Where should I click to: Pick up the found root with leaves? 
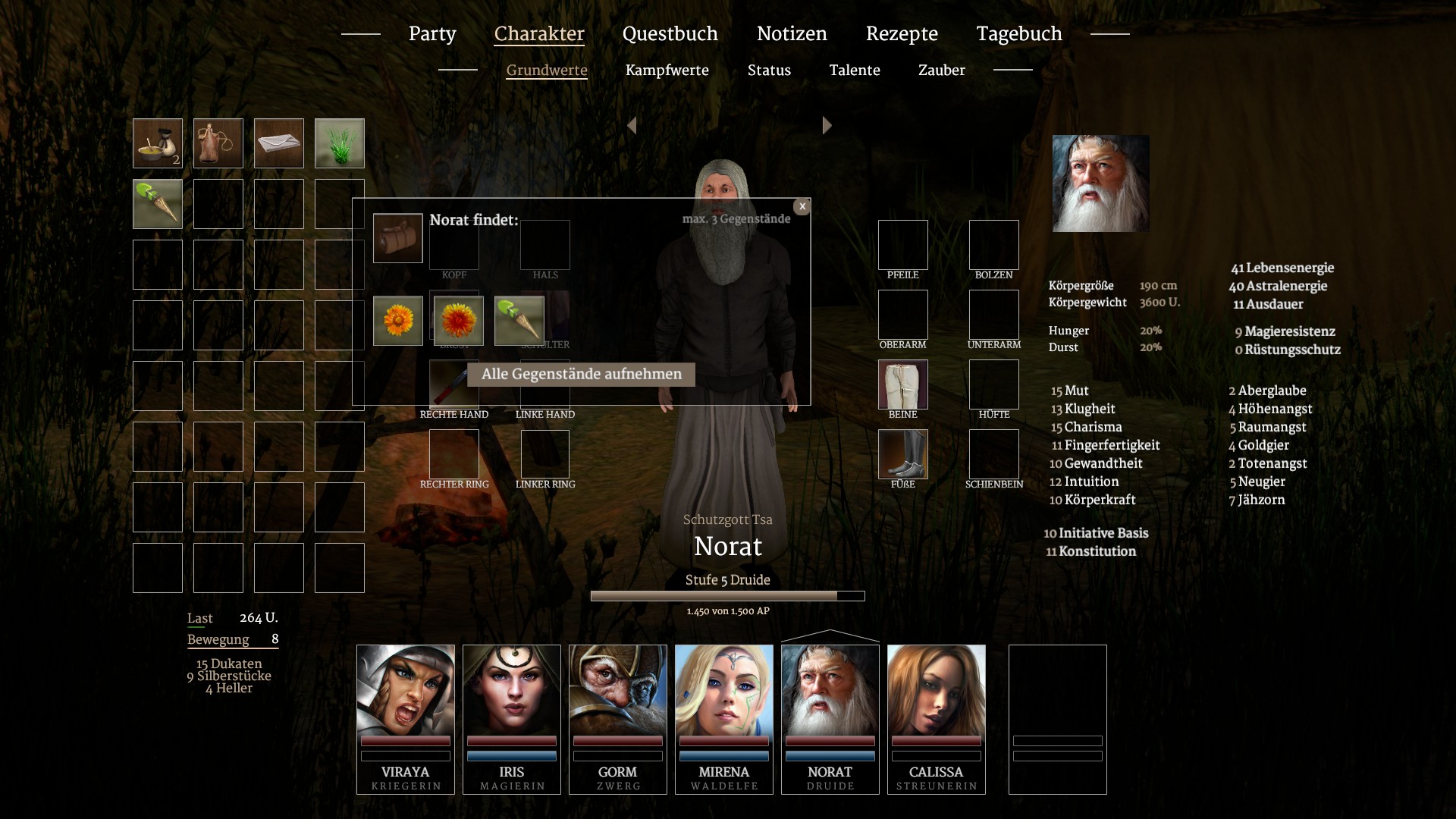click(x=519, y=321)
